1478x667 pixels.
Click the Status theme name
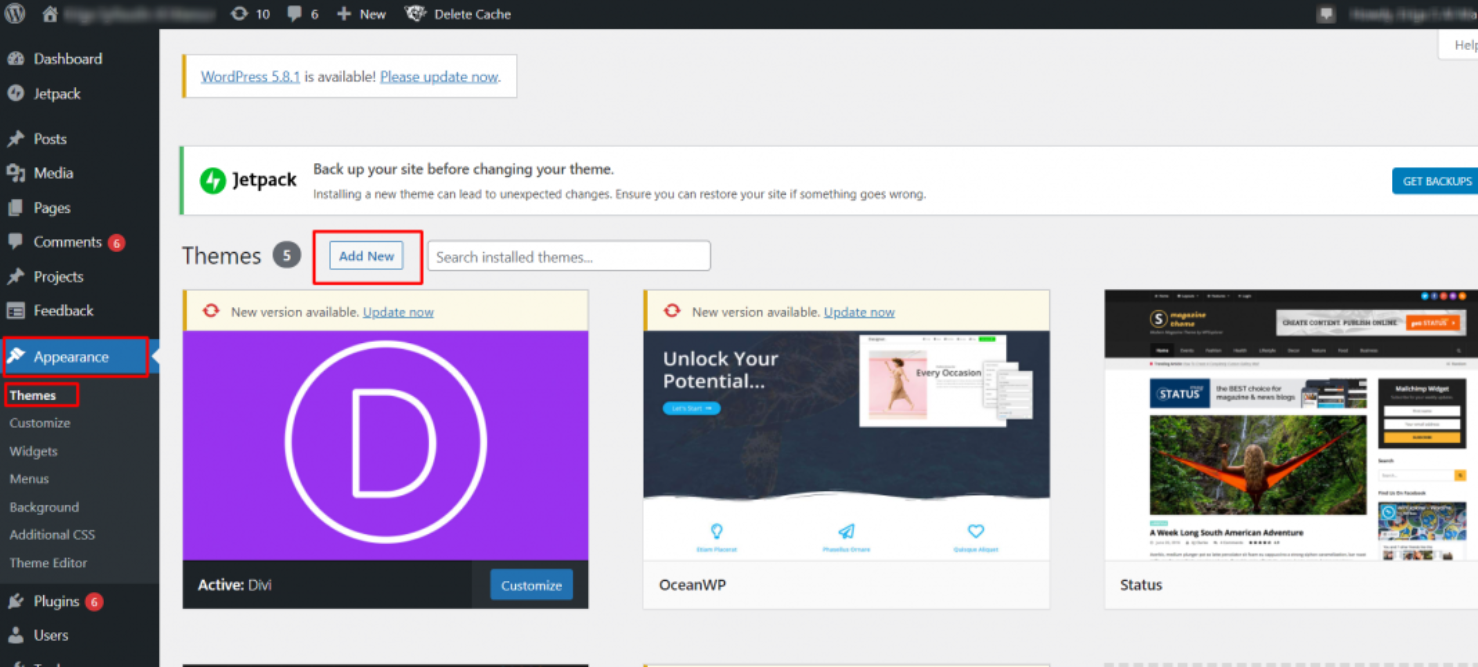1141,585
